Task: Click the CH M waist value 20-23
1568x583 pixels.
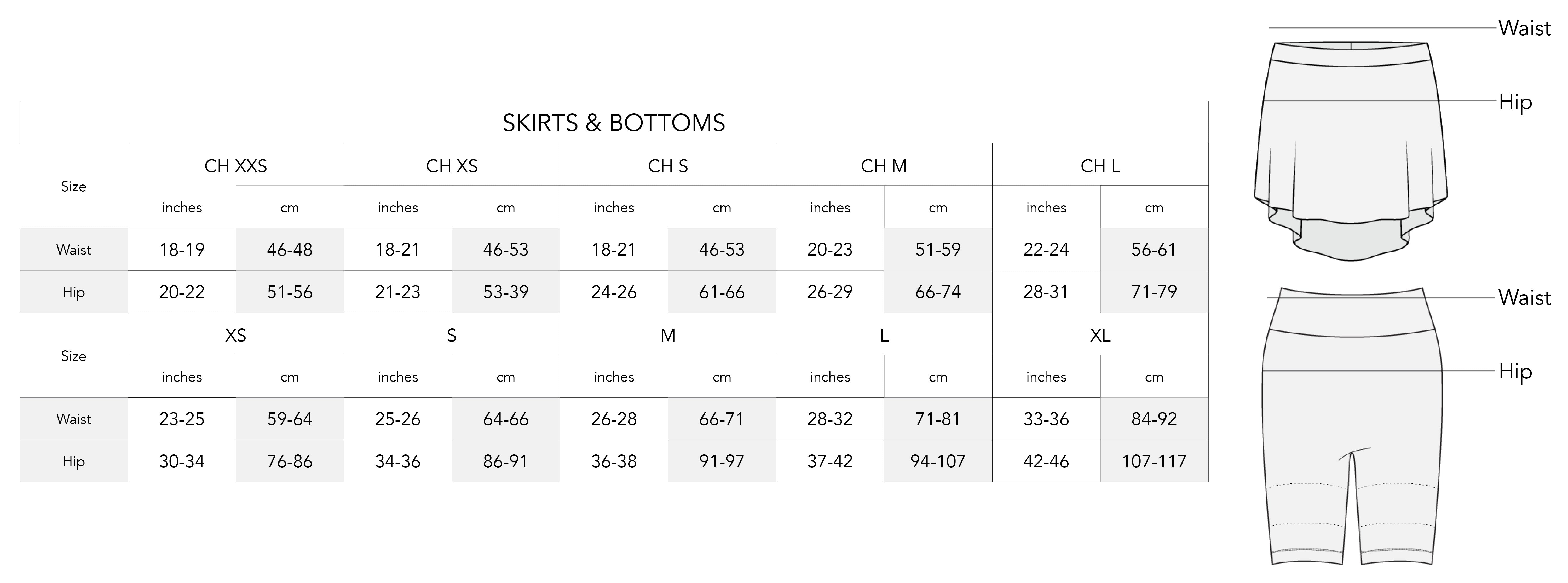Action: tap(830, 250)
